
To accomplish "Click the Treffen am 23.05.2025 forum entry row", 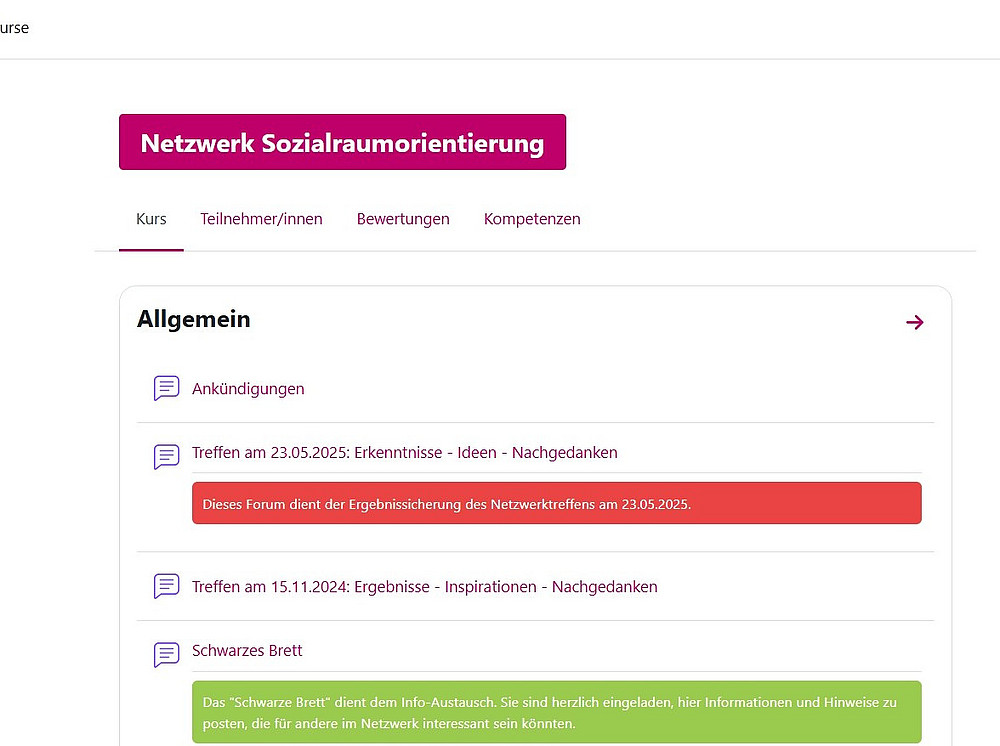I will [x=405, y=452].
